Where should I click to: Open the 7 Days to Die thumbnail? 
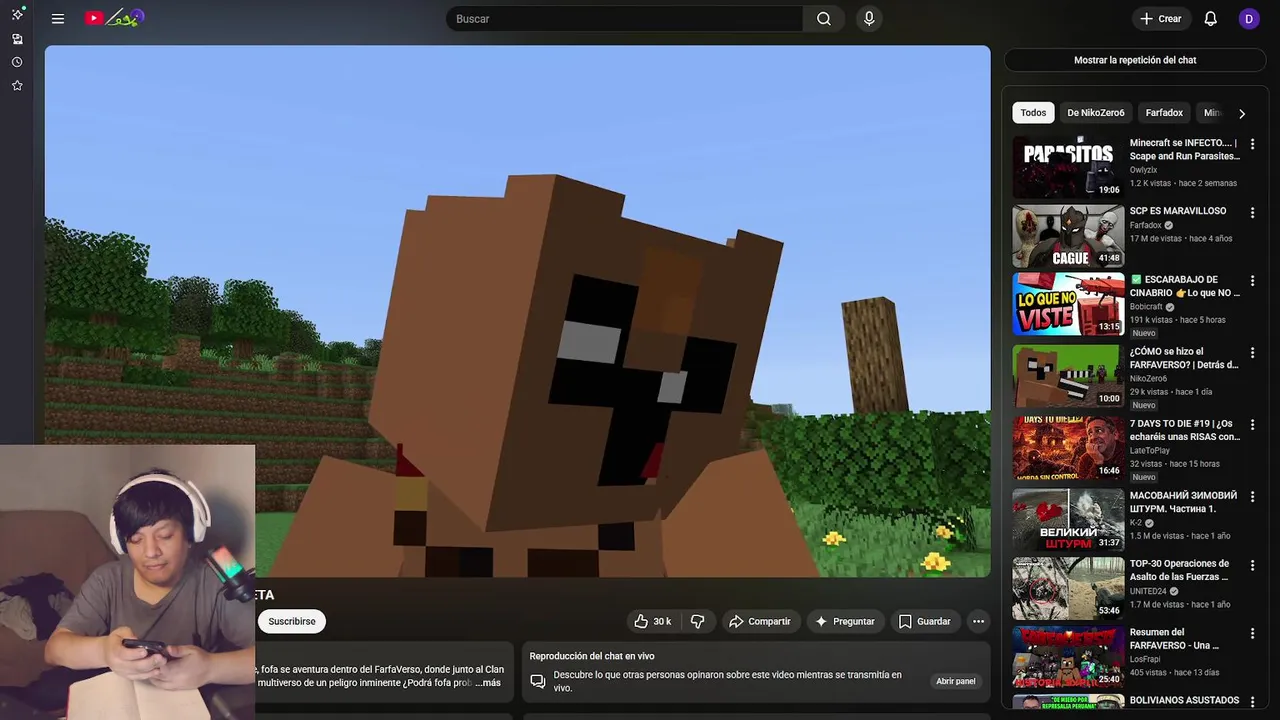(1068, 448)
